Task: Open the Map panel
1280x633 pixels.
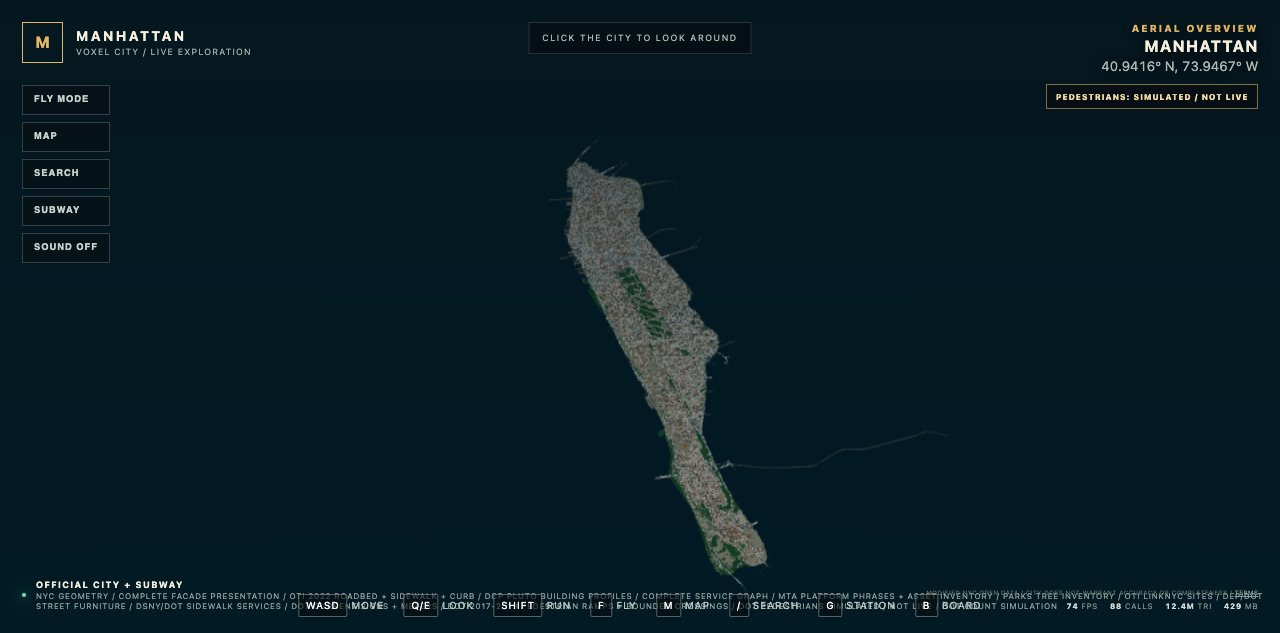Action: pos(66,137)
